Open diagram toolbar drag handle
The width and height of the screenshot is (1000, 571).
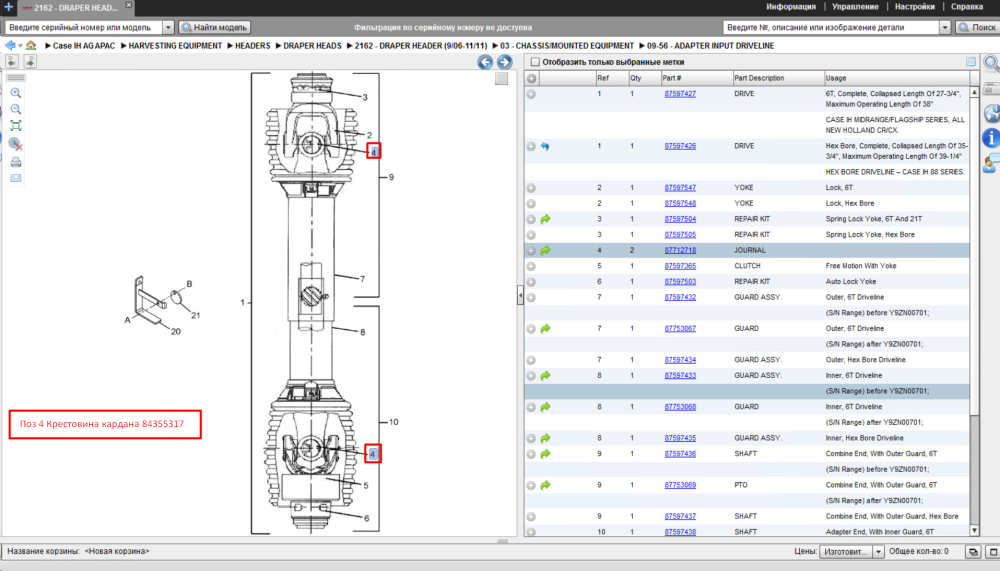pos(16,77)
